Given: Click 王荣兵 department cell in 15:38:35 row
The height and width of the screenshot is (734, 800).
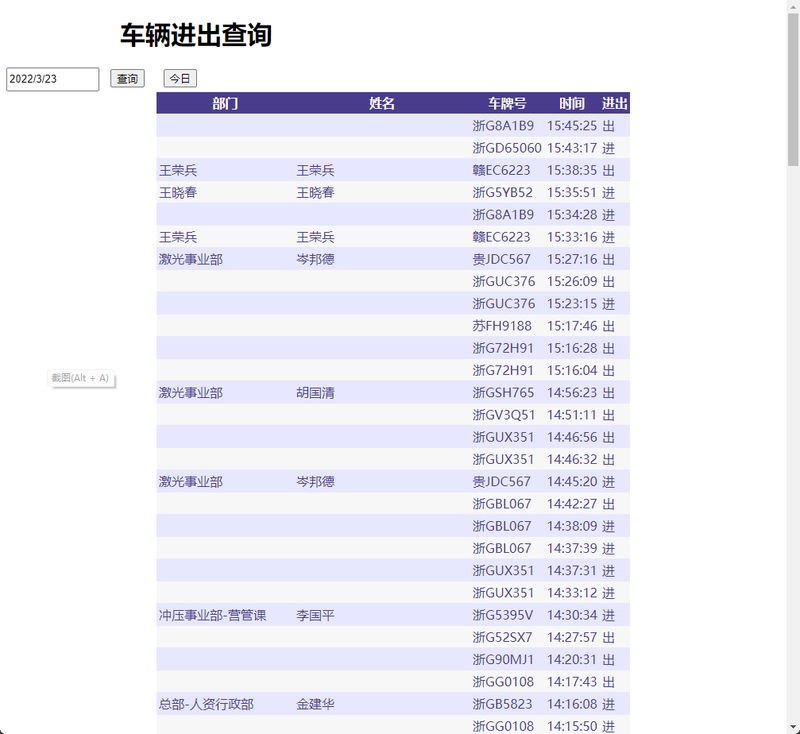Looking at the screenshot, I should [x=178, y=170].
